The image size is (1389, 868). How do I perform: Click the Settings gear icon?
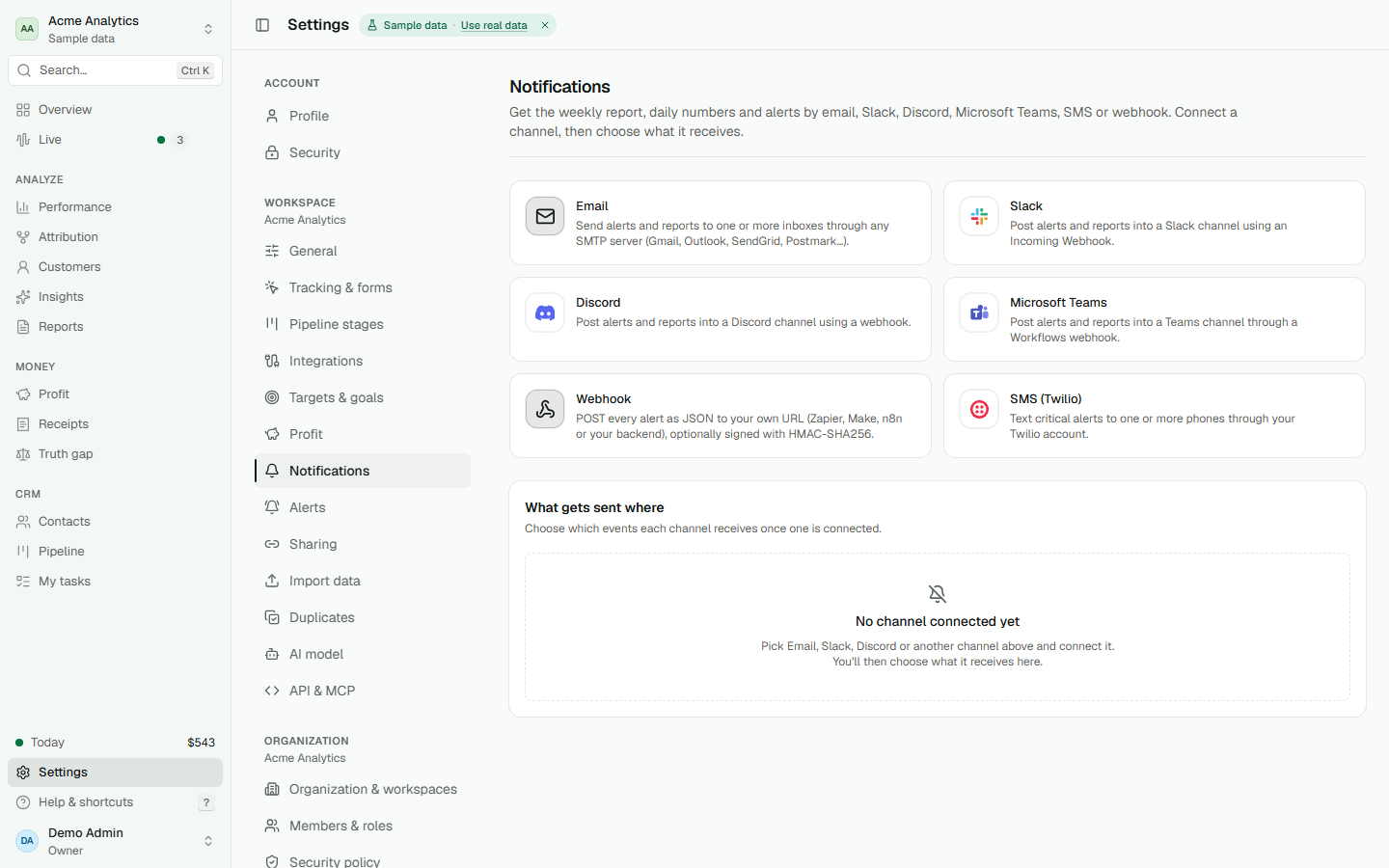23,773
